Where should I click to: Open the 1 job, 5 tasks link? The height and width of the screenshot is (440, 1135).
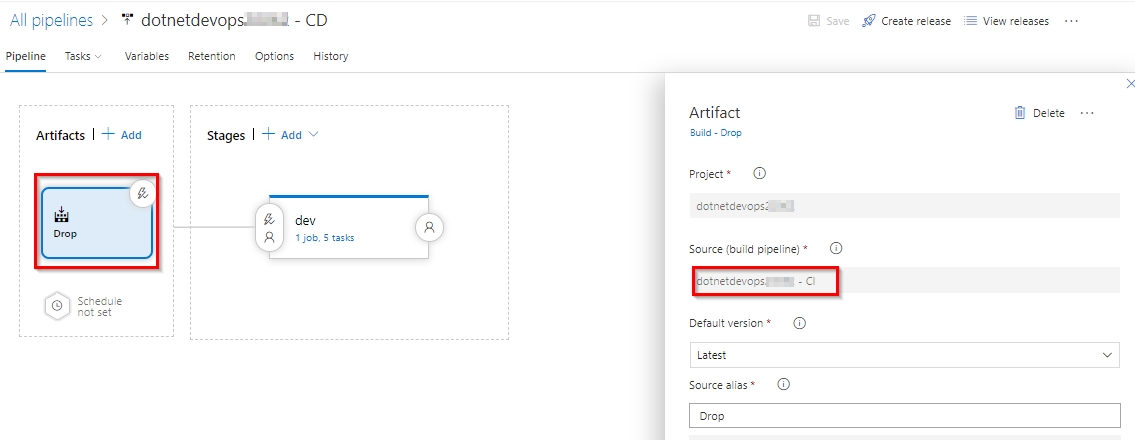tap(324, 237)
